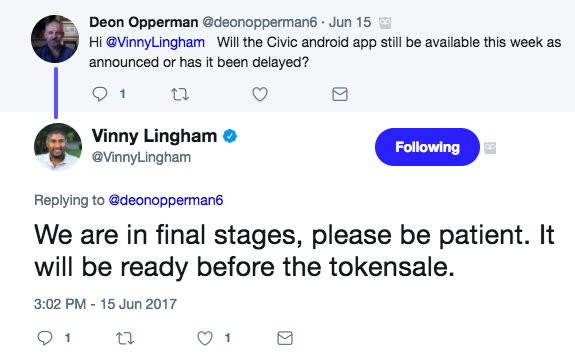The width and height of the screenshot is (575, 363).
Task: Open the @VinnyLingham handle under the name
Action: [x=141, y=157]
